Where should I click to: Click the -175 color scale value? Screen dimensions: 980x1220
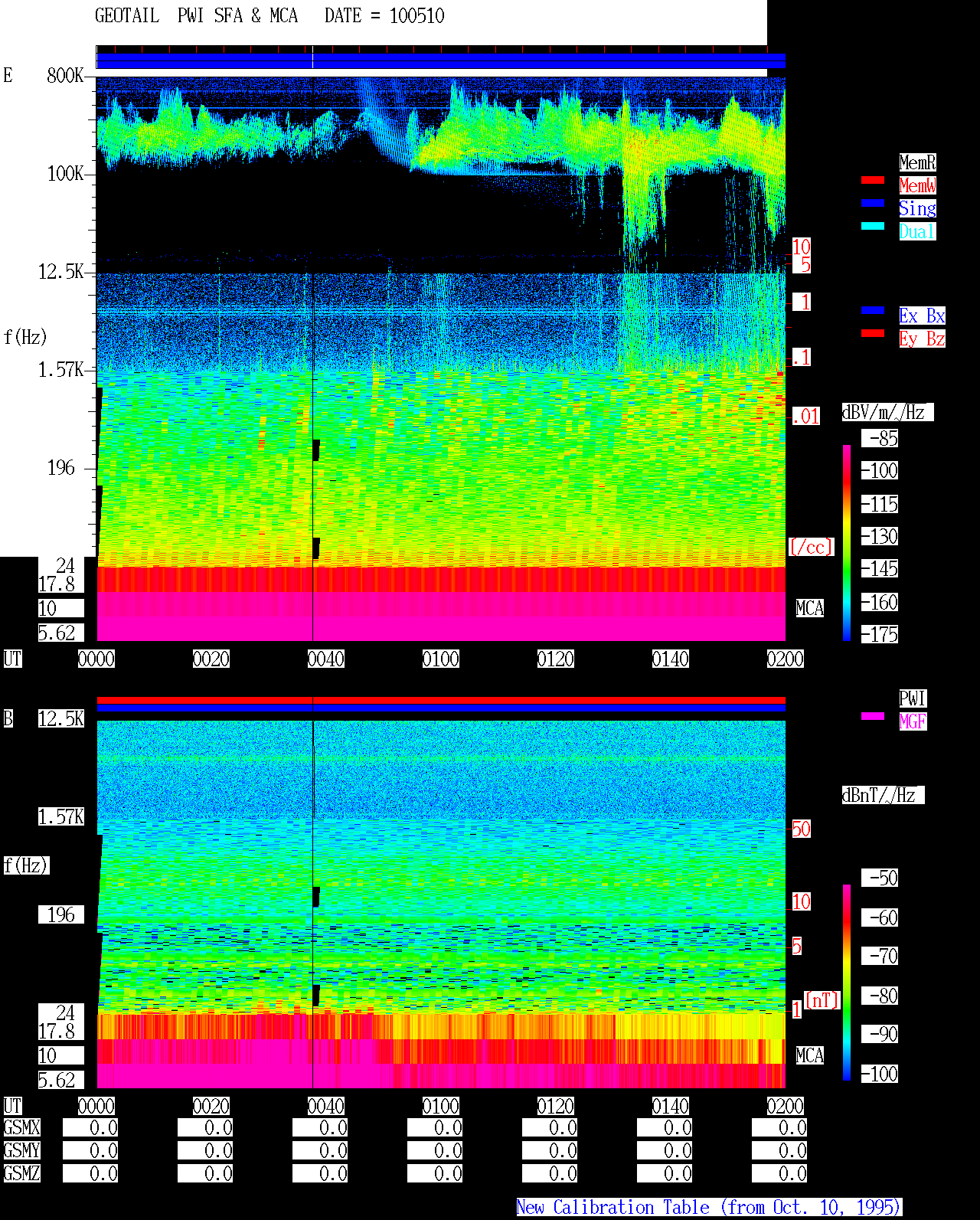click(880, 634)
